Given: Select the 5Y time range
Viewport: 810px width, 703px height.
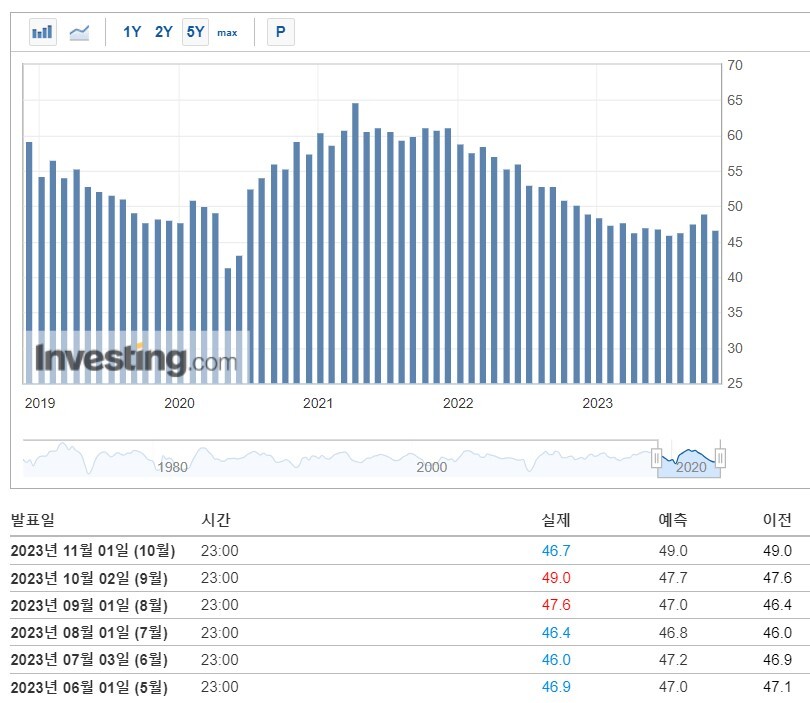Looking at the screenshot, I should tap(195, 32).
